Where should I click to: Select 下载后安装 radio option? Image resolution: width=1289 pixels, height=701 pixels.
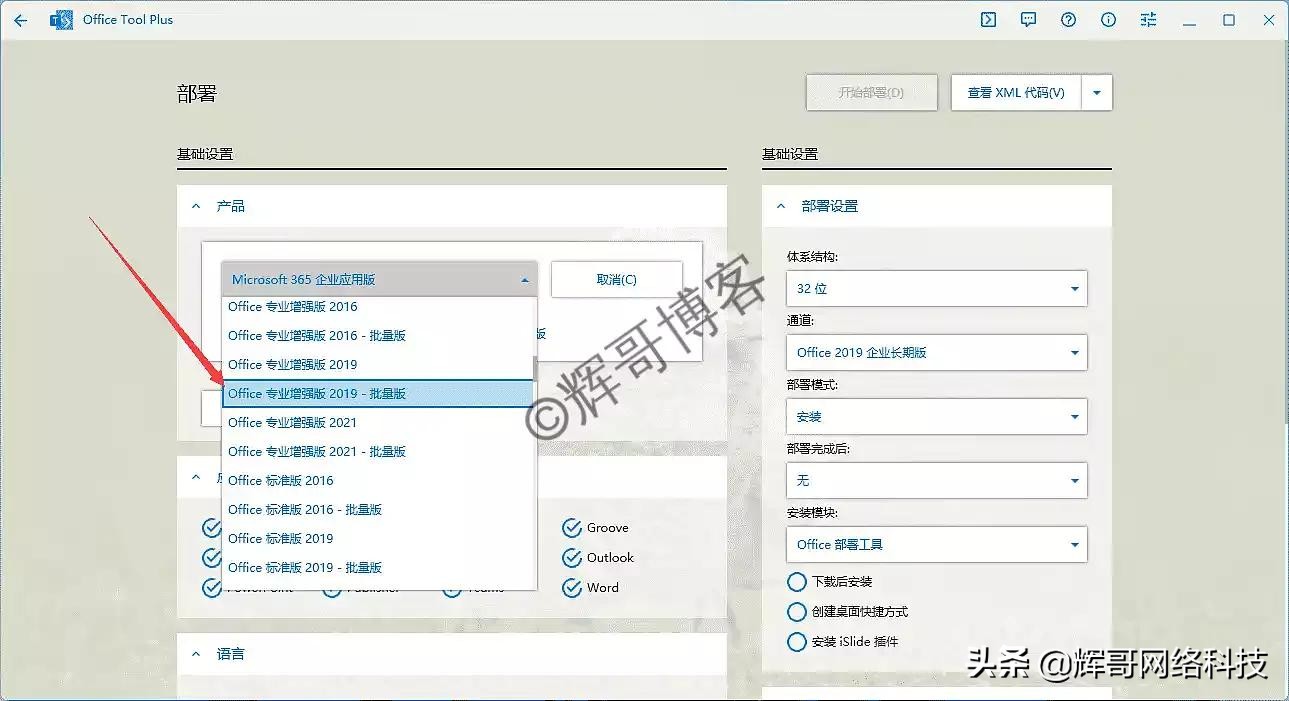point(796,581)
